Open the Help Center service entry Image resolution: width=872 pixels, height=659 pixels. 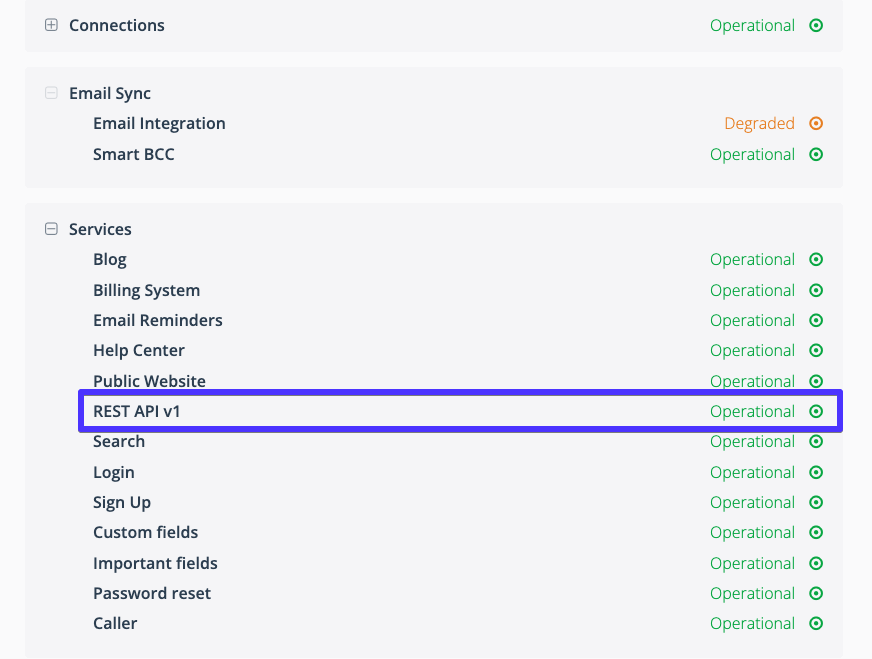(138, 350)
